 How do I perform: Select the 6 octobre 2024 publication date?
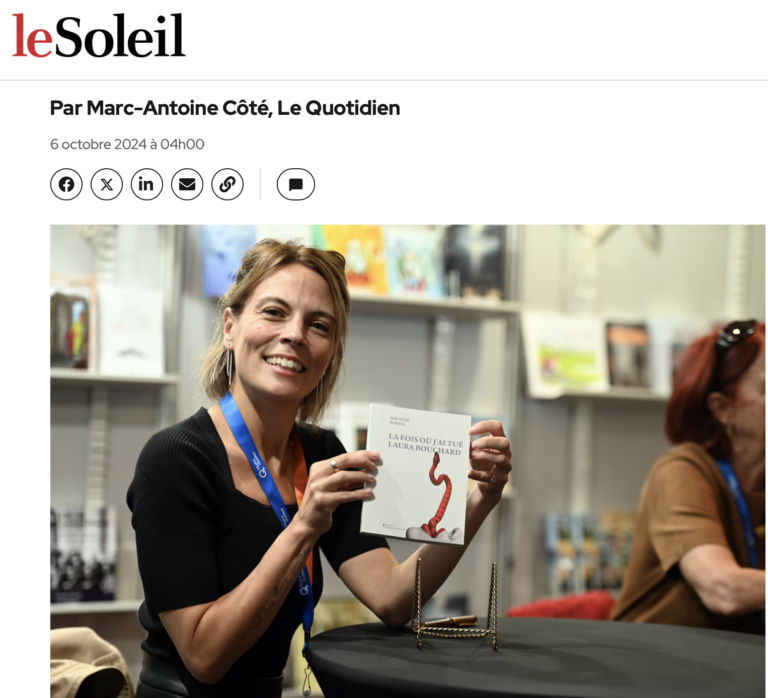[98, 144]
